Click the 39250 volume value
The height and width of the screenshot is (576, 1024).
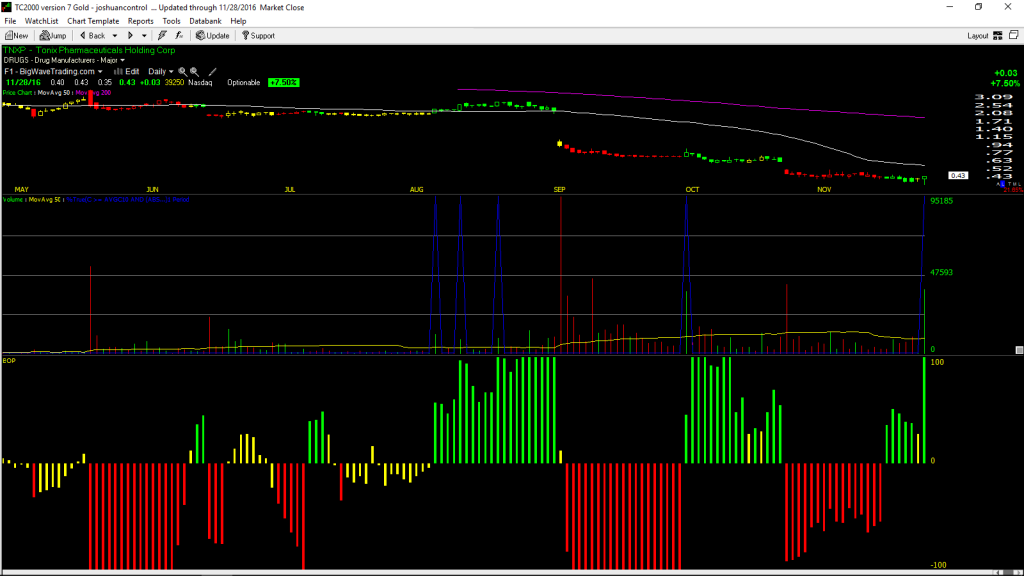[174, 83]
